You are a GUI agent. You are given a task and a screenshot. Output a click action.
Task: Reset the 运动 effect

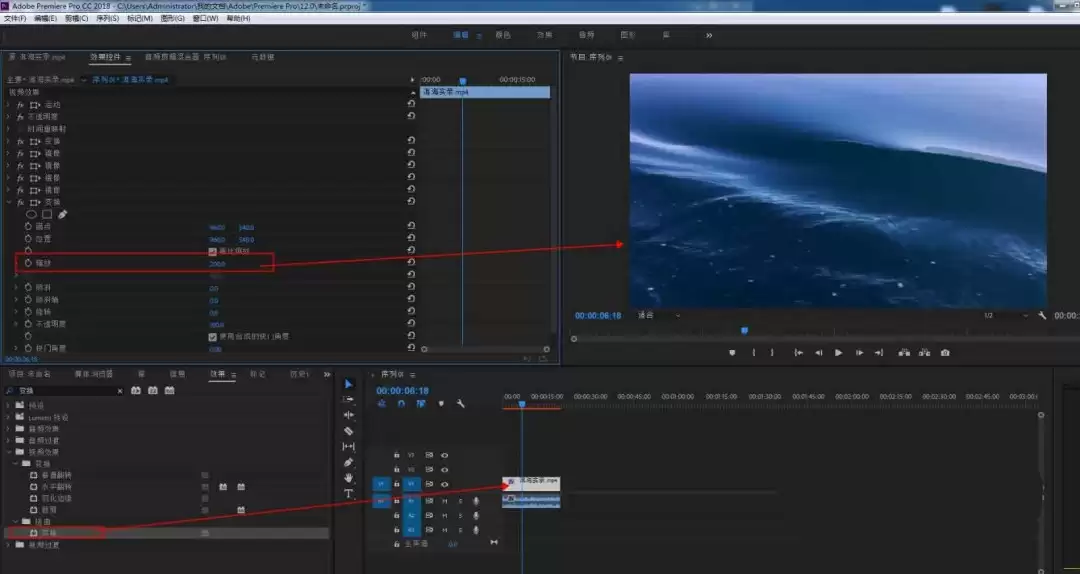(411, 103)
